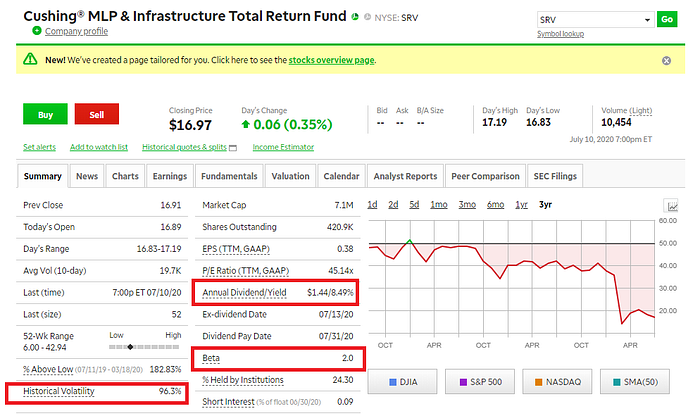Dismiss the yellow notification banner
The width and height of the screenshot is (700, 420).
pos(666,61)
